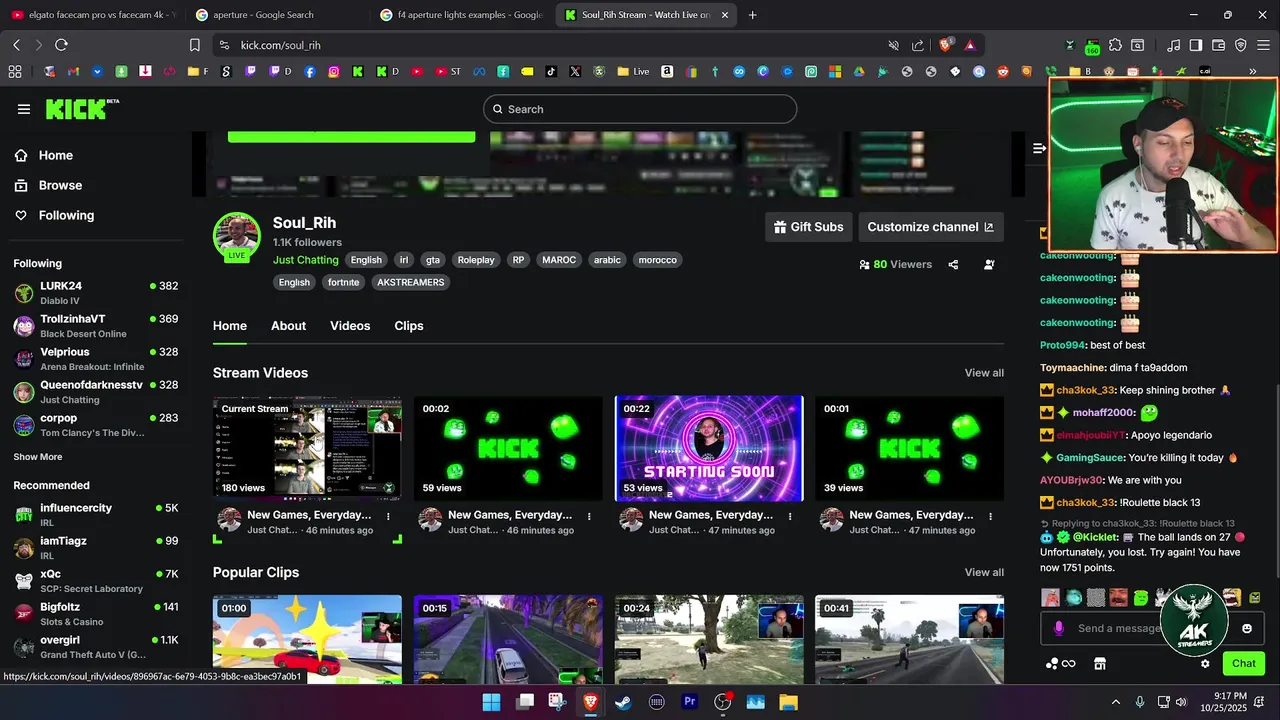Viewport: 1280px width, 720px height.
Task: Show hidden bookmarks with the double chevron
Action: point(1252,72)
